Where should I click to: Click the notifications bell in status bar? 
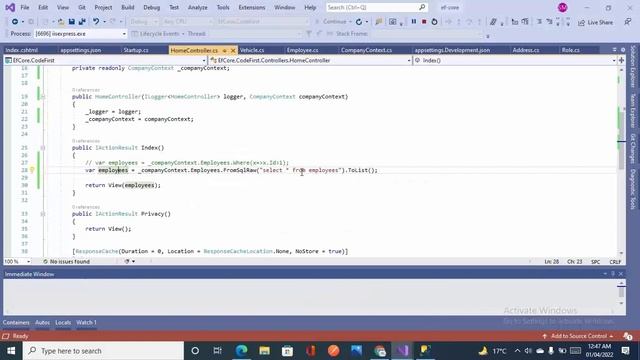(628, 336)
